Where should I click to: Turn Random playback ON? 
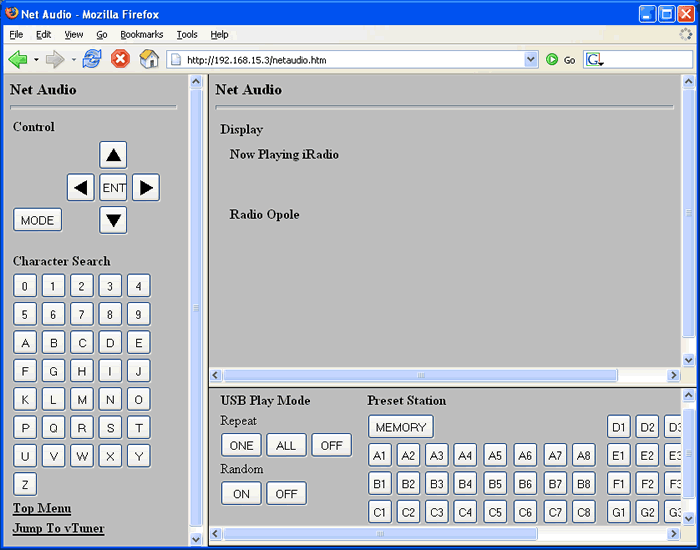pos(241,493)
